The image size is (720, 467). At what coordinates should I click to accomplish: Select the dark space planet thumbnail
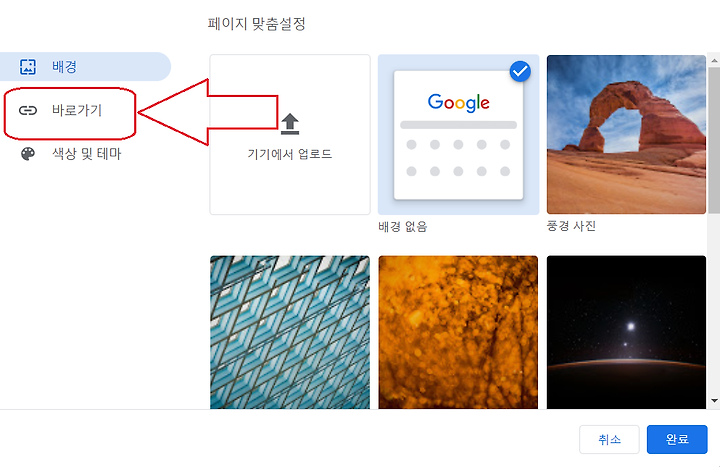(626, 332)
